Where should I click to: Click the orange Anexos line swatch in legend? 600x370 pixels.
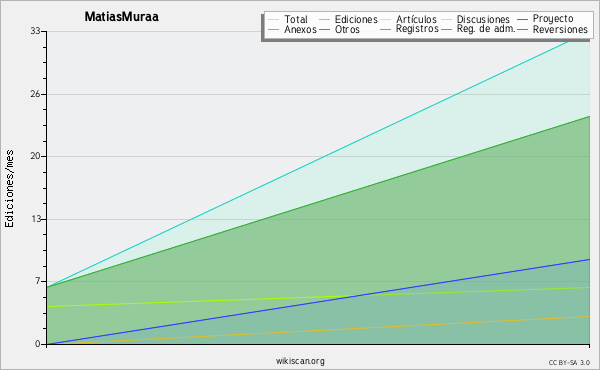(x=274, y=29)
